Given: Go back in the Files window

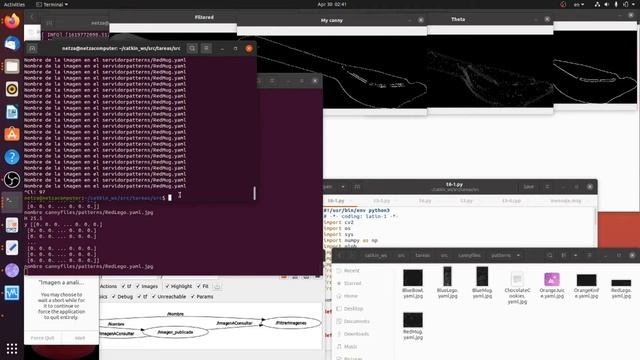Looking at the screenshot, I should click(339, 256).
